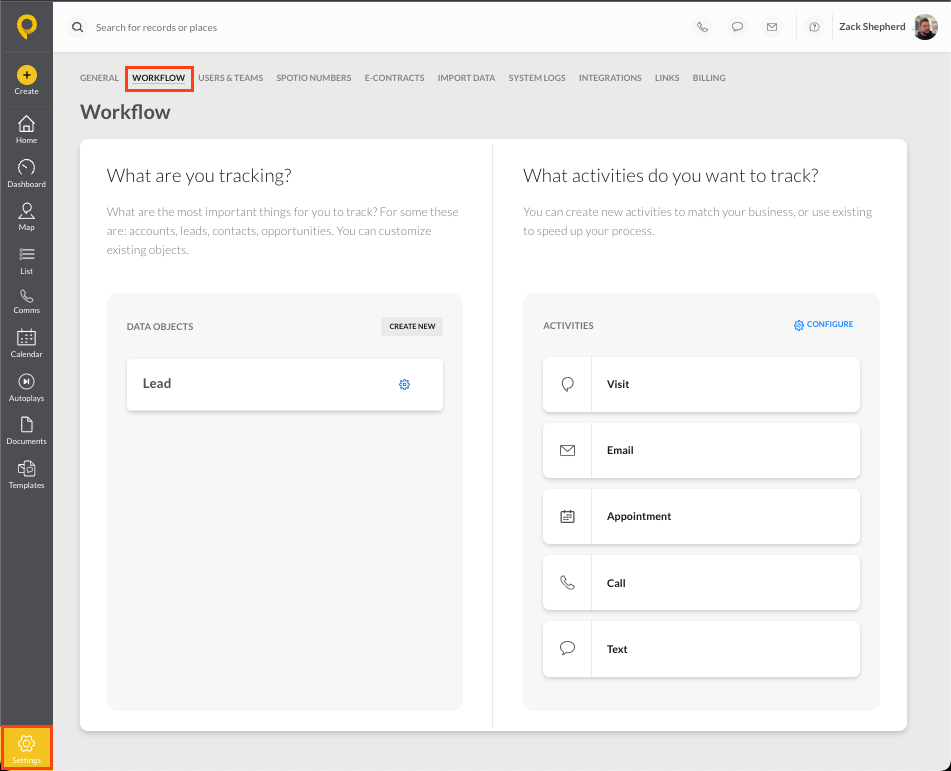This screenshot has height=771, width=951.
Task: Click the Appointment calendar icon
Action: [x=568, y=516]
